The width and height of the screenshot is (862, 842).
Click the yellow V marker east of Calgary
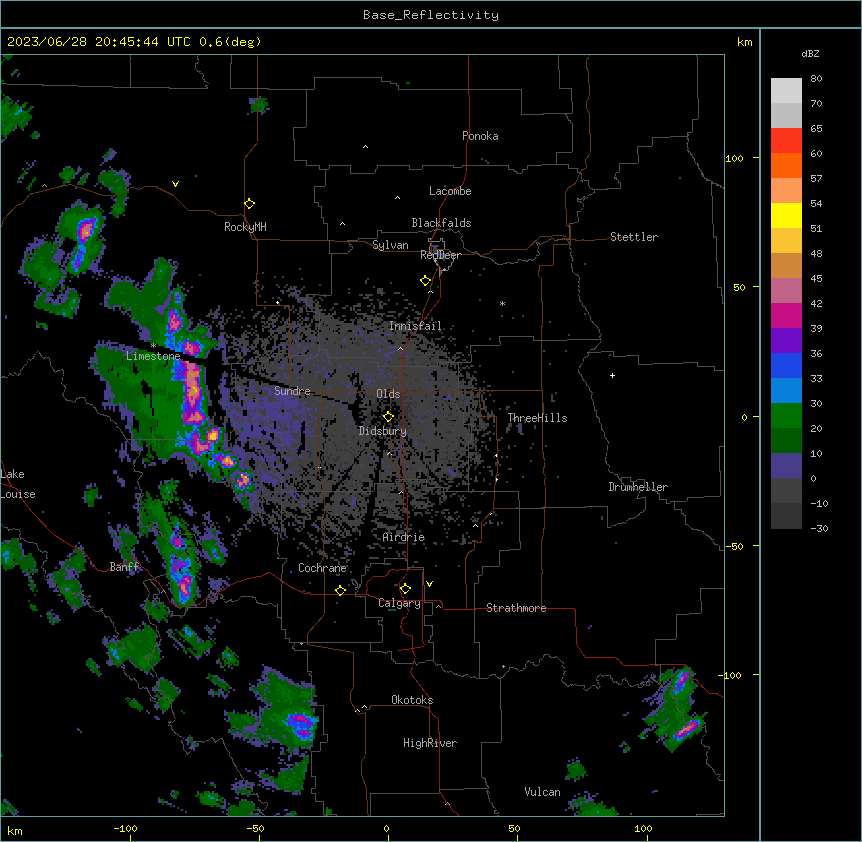click(429, 584)
